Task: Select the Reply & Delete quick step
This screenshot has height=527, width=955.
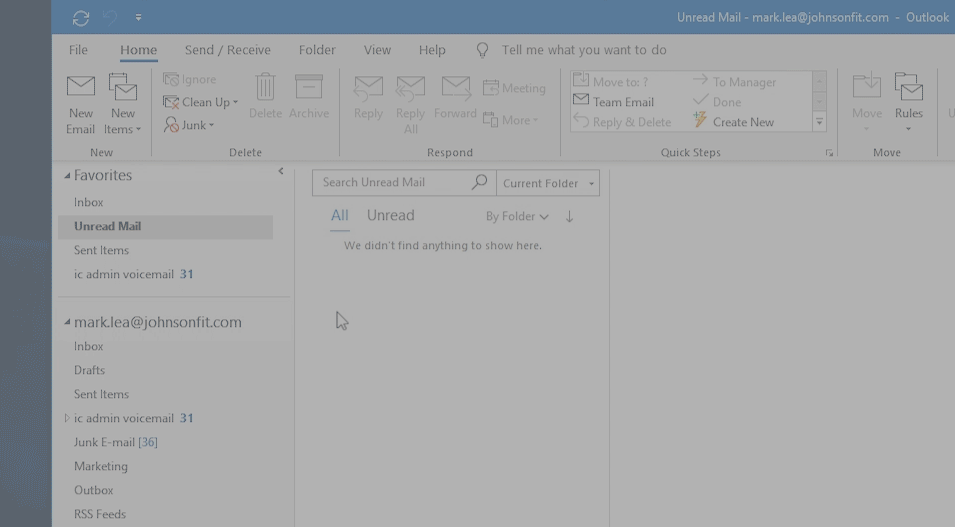Action: 622,122
